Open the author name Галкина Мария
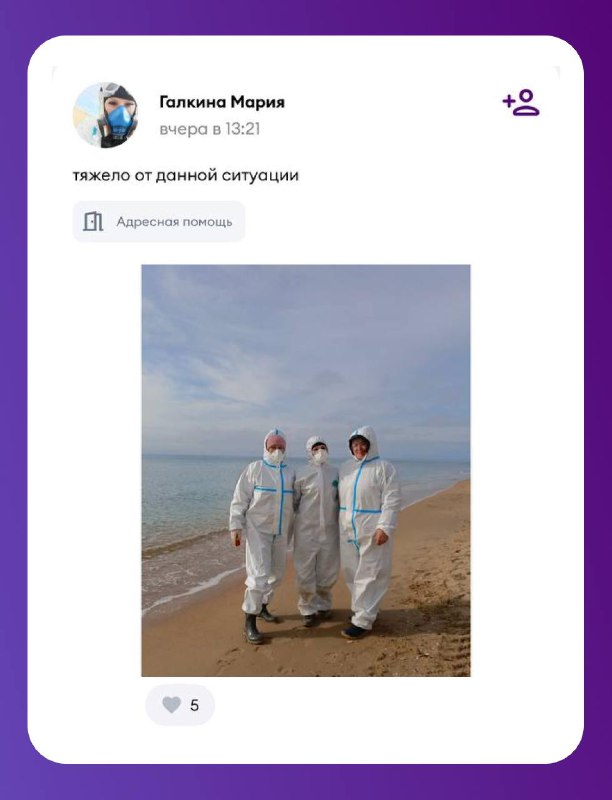 pos(222,102)
